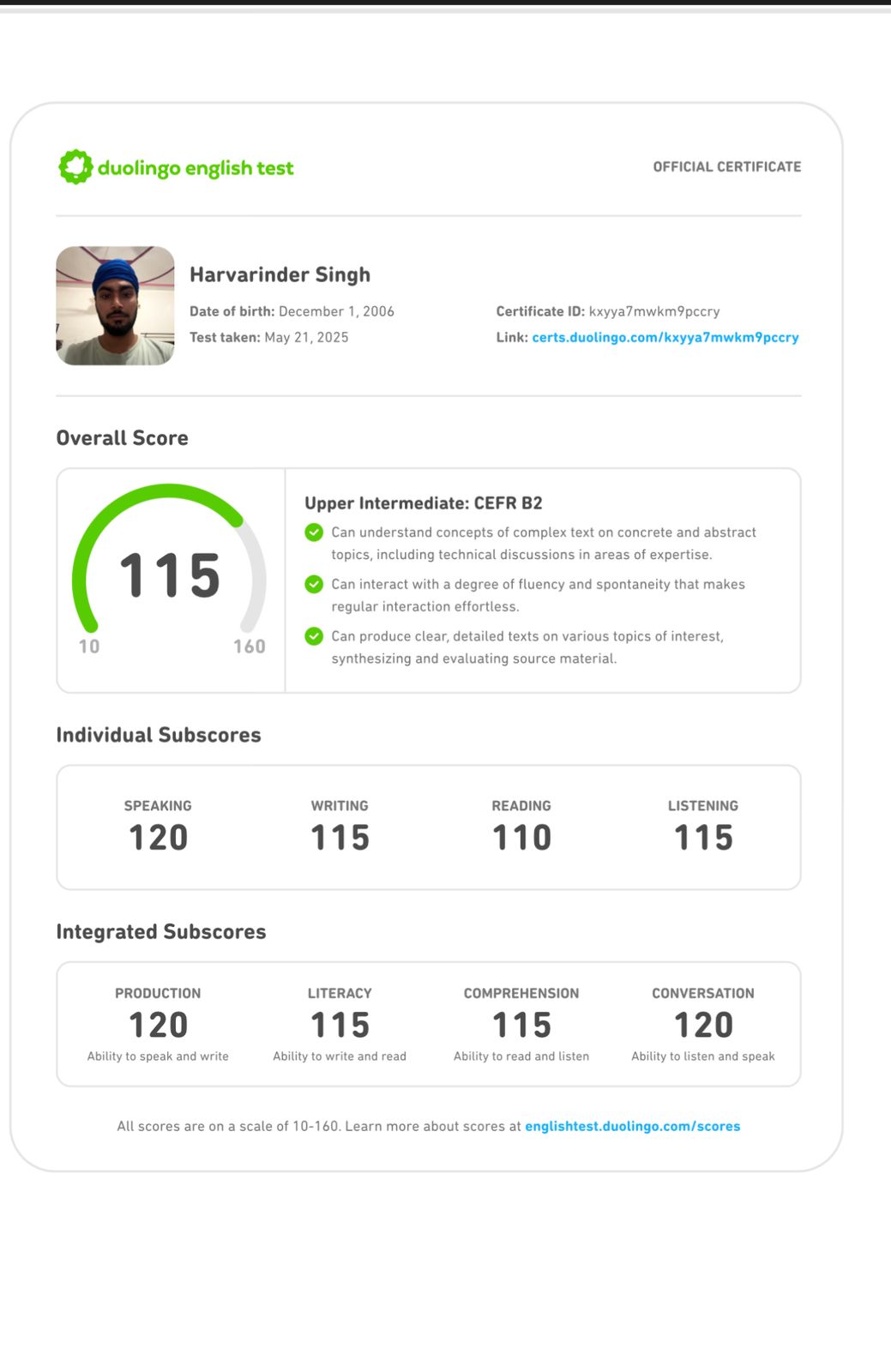Click the score 115 under WRITING
This screenshot has height=1372, width=891.
point(340,837)
